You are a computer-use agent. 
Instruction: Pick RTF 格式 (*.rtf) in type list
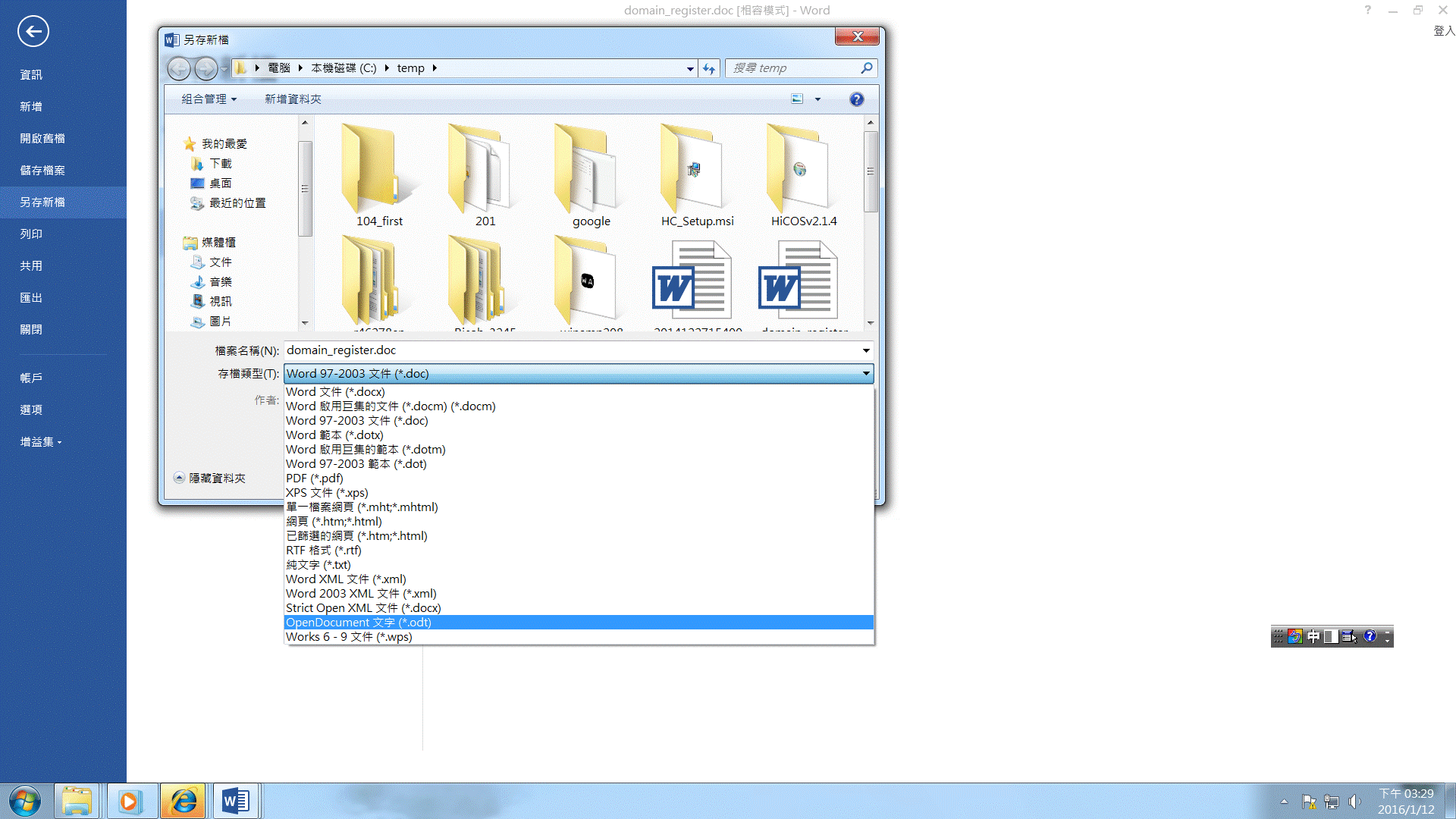323,551
